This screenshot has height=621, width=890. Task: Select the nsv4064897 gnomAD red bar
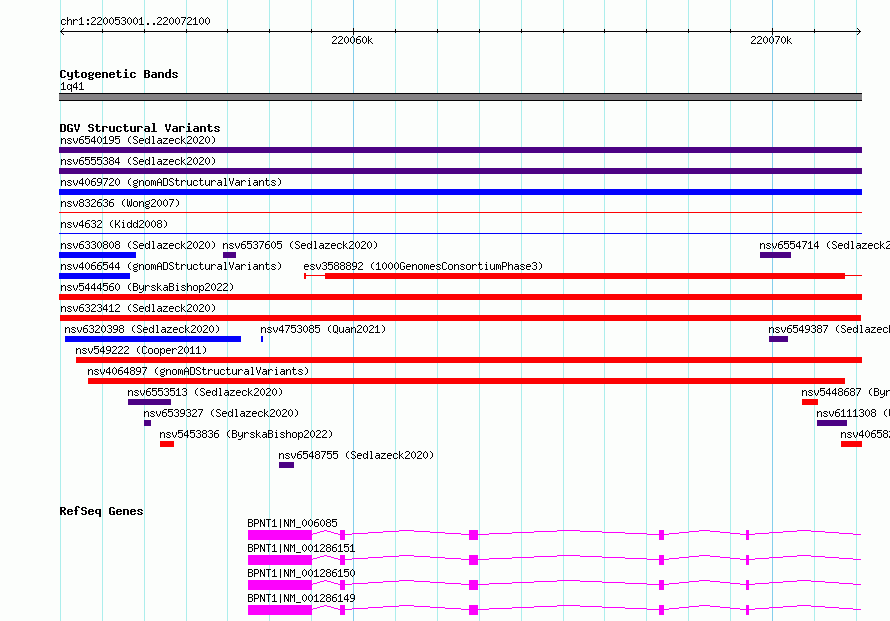click(466, 381)
